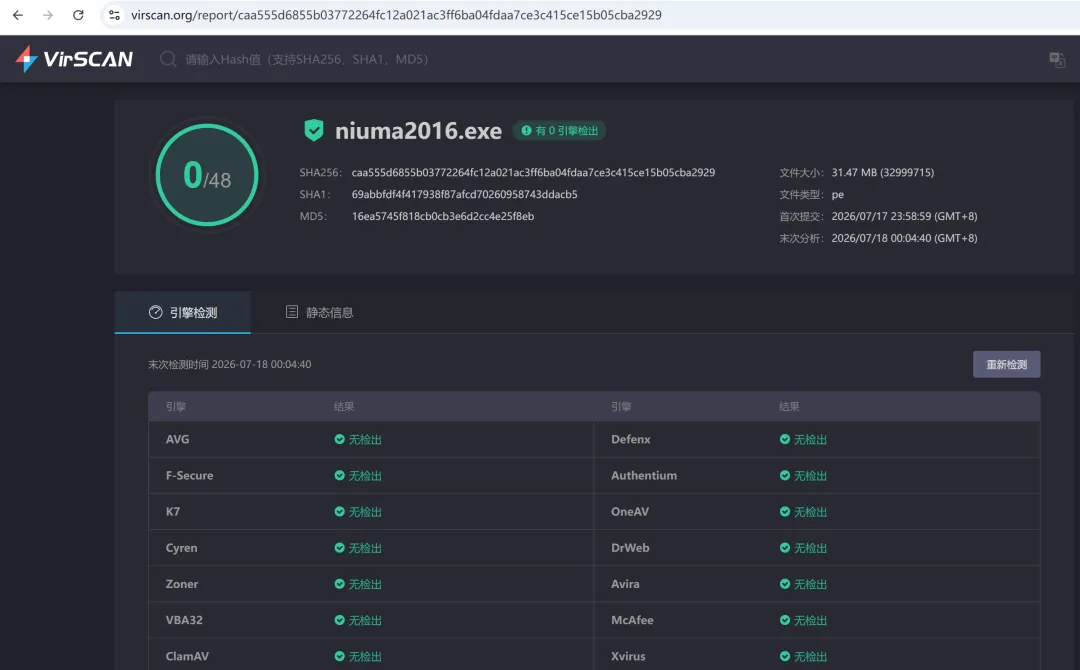Click 无检出 result text for McAfee
The width and height of the screenshot is (1080, 670).
810,620
